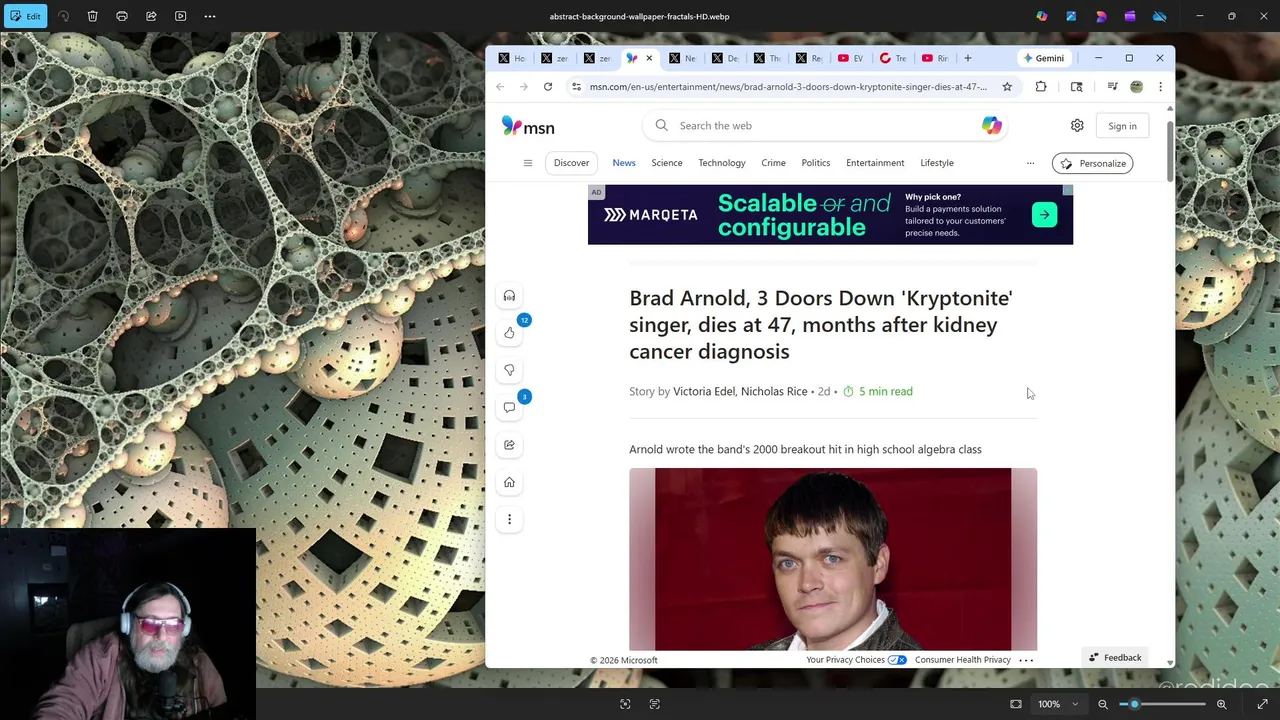Image resolution: width=1280 pixels, height=720 pixels.
Task: Click the Marqeta ad arrow button
Action: coord(1044,215)
